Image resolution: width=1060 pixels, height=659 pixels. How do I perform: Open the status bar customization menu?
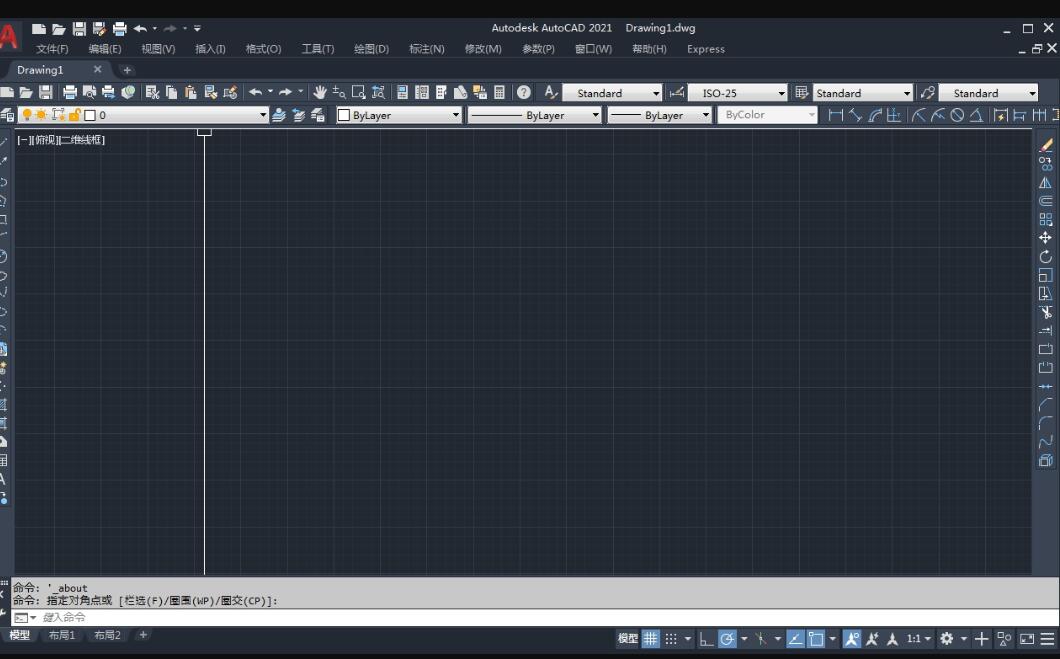[1047, 638]
